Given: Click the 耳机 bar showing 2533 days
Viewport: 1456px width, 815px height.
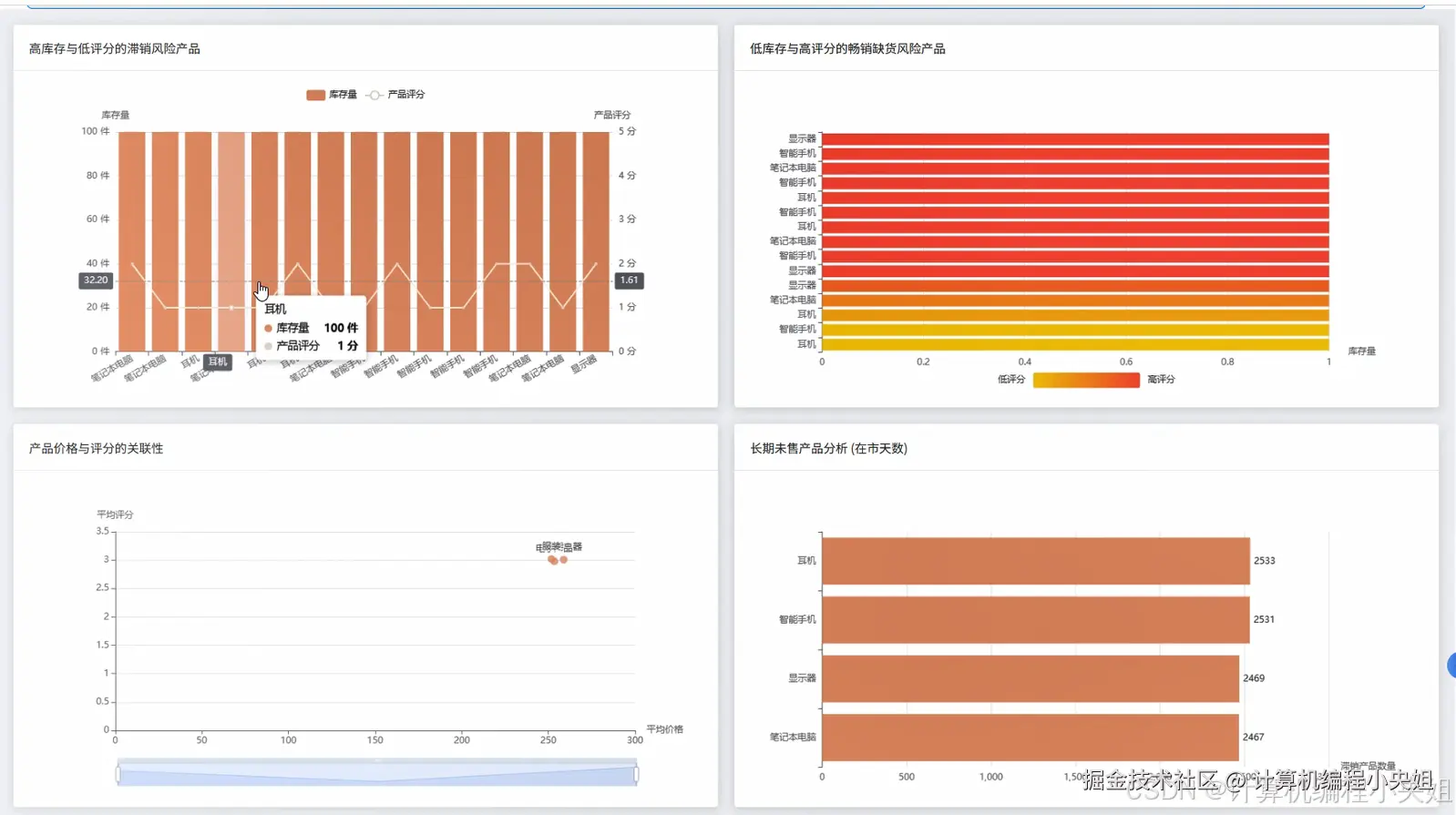Looking at the screenshot, I should (x=1035, y=561).
